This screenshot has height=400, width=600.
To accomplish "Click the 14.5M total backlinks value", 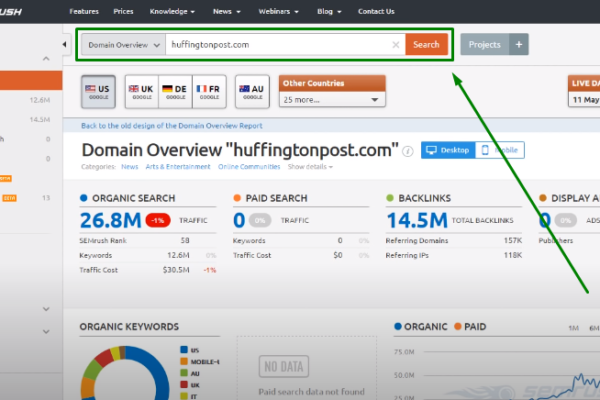I will coord(417,220).
